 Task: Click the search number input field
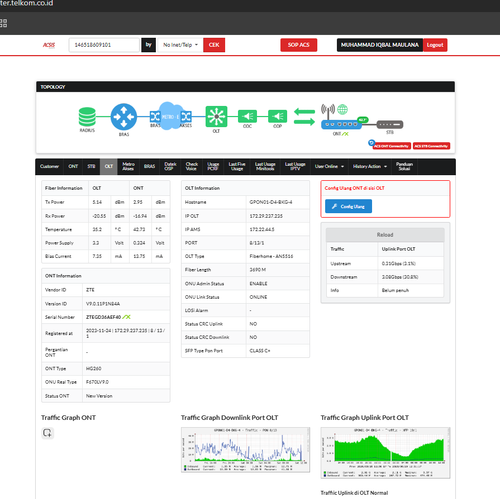pos(104,45)
